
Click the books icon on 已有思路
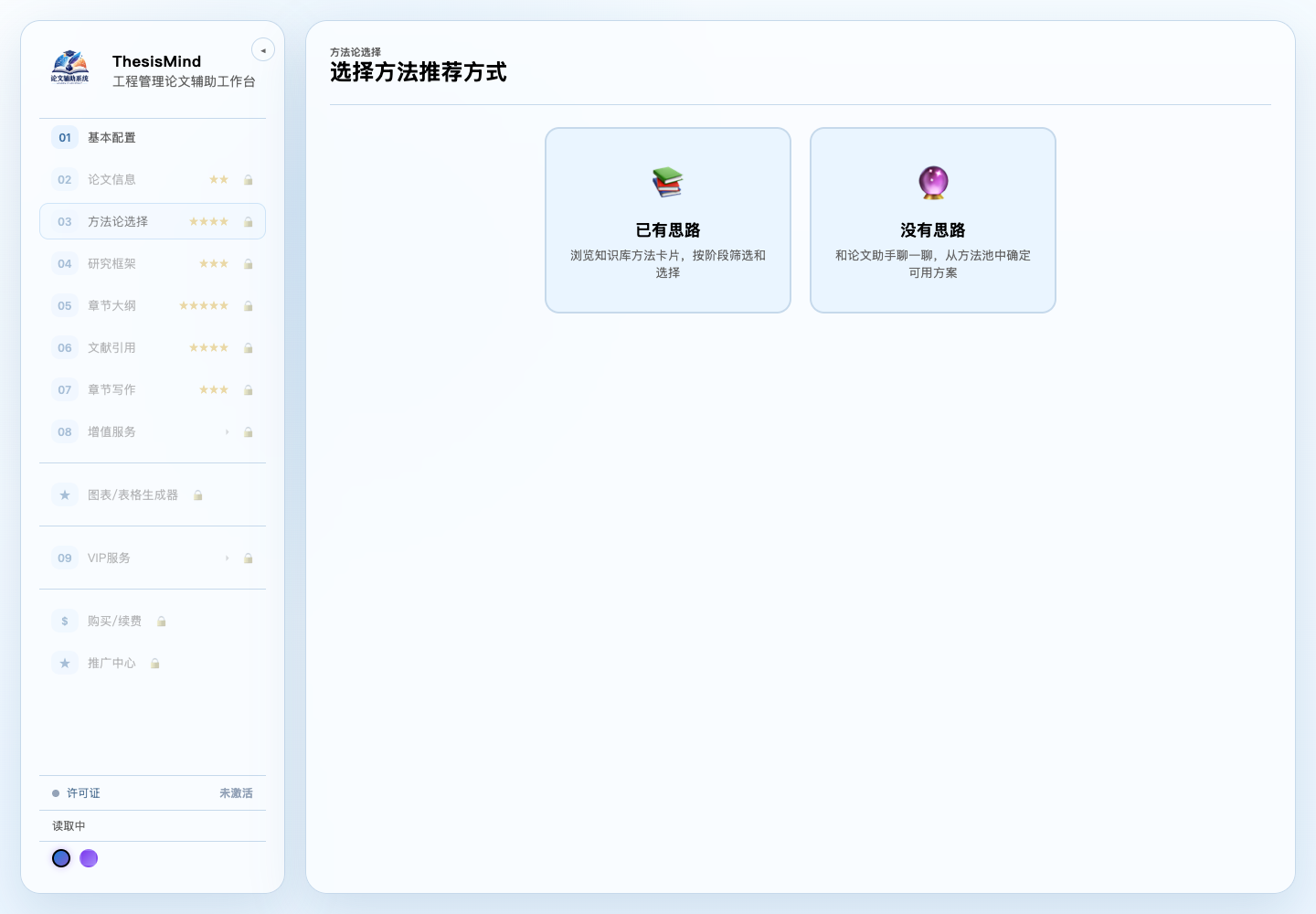[x=668, y=182]
